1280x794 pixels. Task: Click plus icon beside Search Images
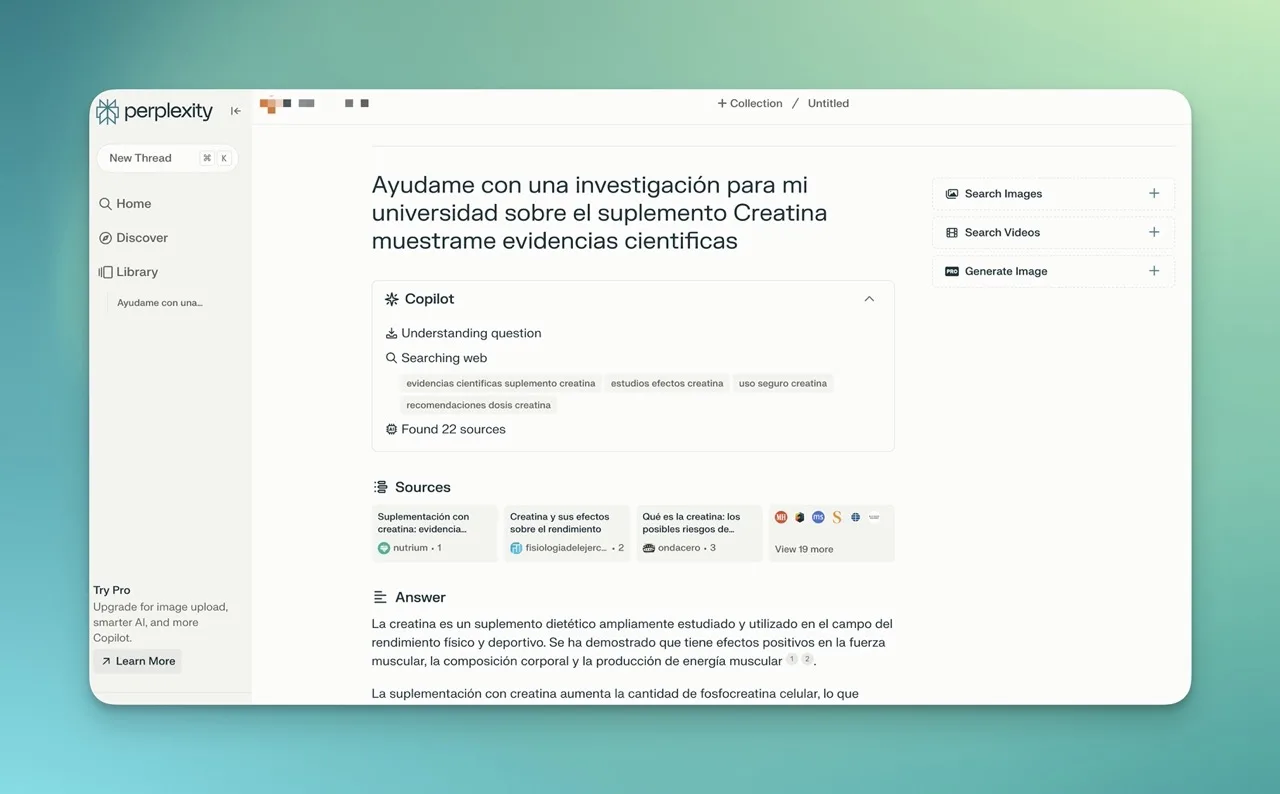tap(1154, 194)
